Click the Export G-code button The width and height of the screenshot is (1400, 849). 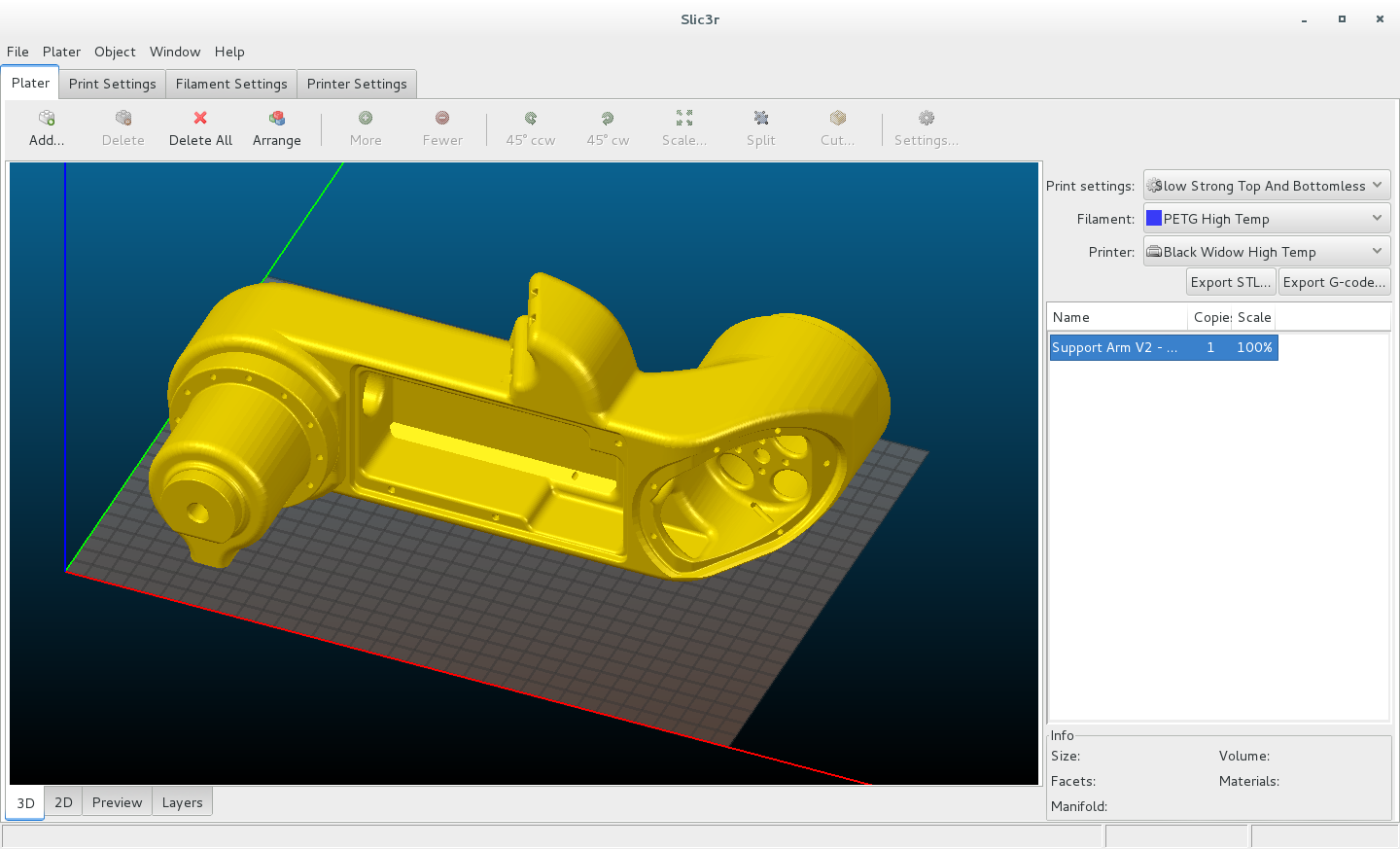1334,282
